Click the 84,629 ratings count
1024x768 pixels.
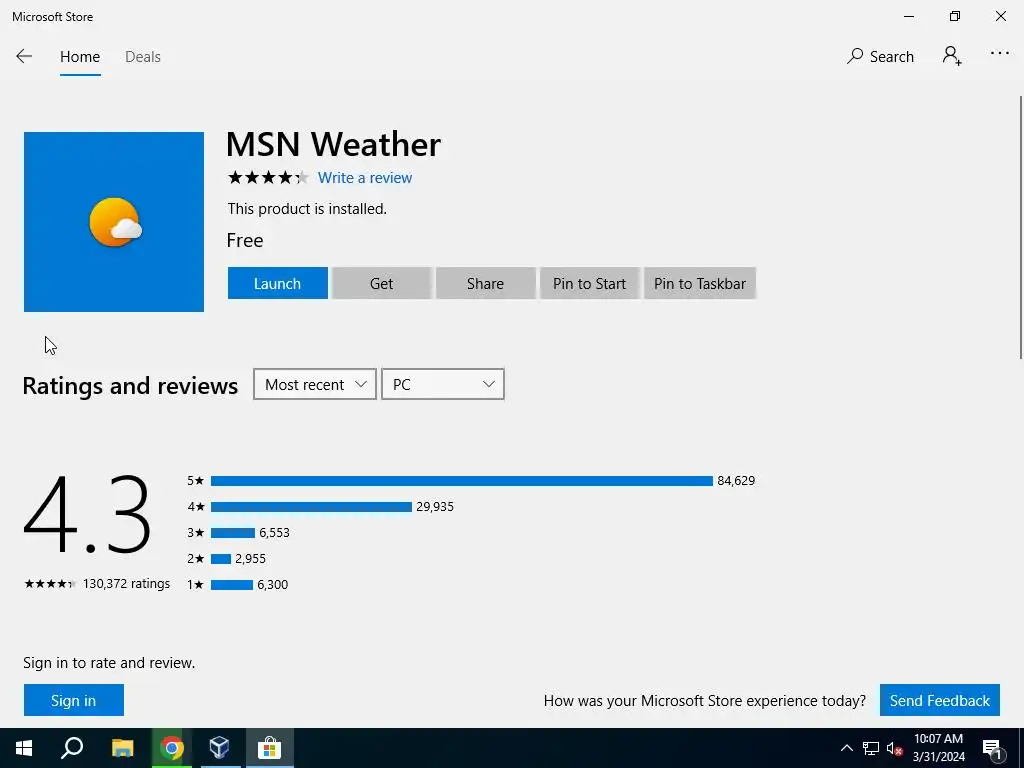click(x=736, y=481)
